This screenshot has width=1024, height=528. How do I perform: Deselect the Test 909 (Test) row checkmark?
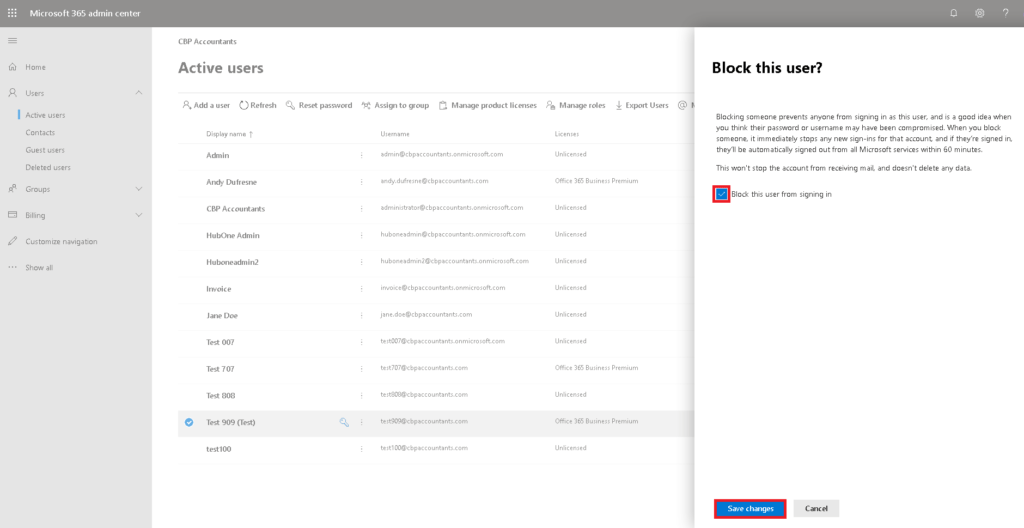[189, 422]
